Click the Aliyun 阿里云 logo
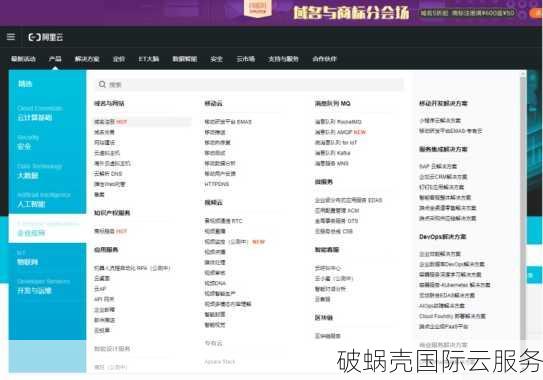 46,37
